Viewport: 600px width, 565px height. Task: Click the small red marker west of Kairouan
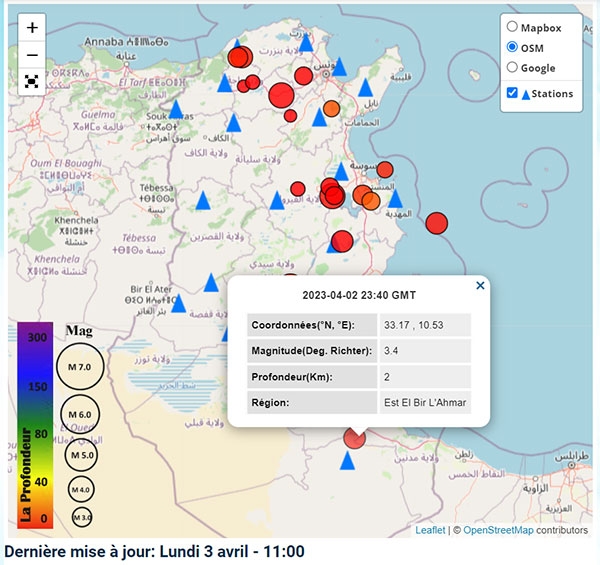click(298, 189)
